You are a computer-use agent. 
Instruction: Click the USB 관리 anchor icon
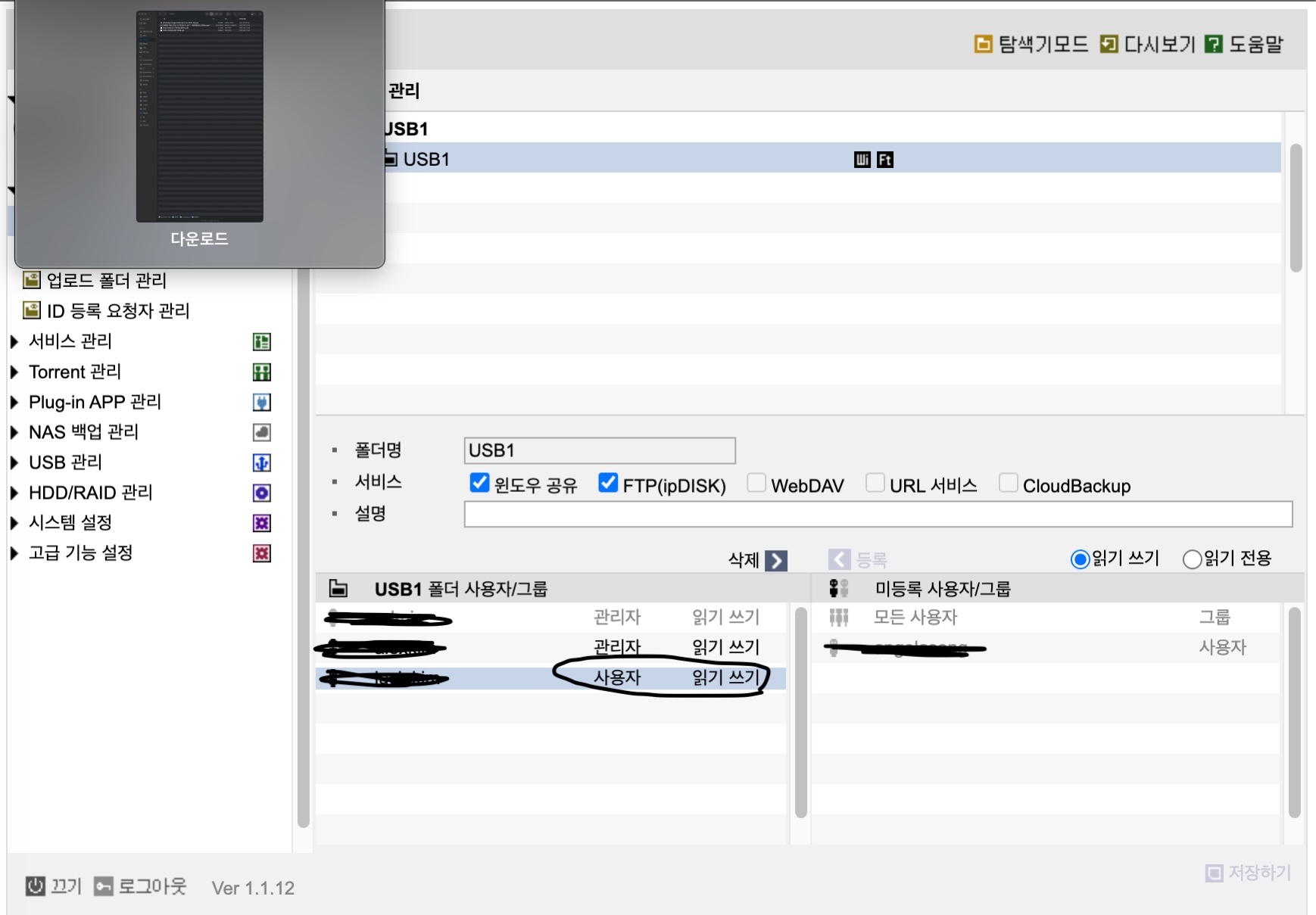point(261,462)
